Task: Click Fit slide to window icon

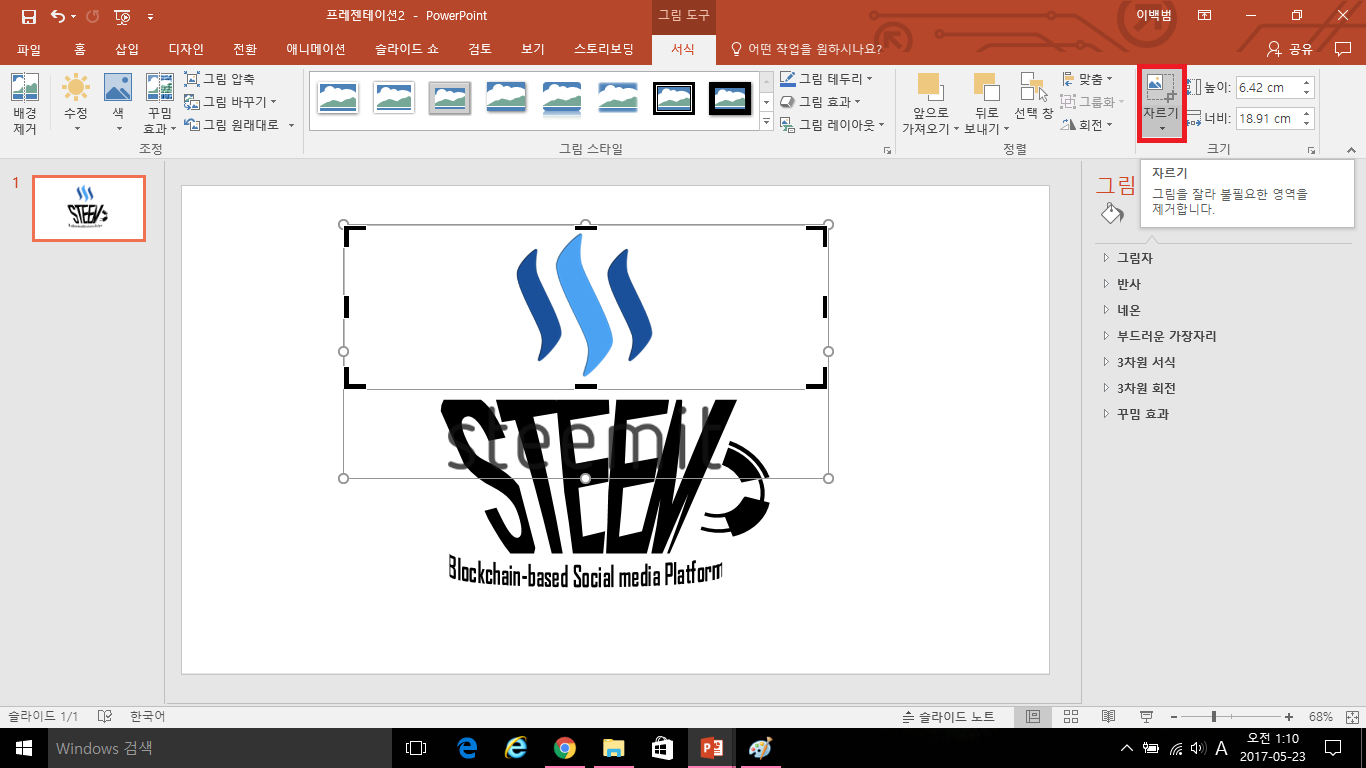Action: point(1352,717)
